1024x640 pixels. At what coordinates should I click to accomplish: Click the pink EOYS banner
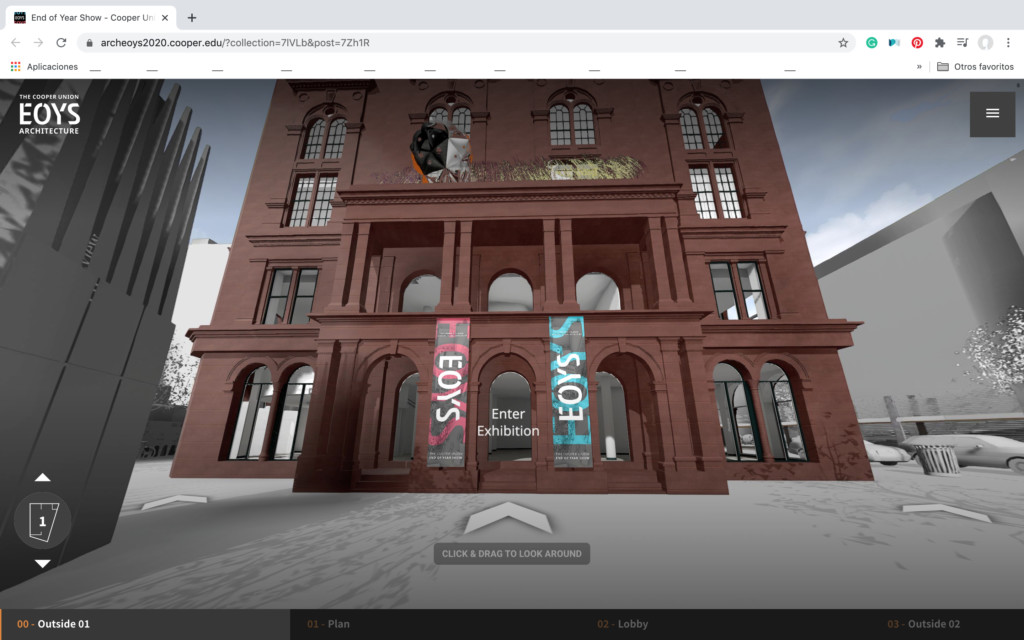[449, 392]
